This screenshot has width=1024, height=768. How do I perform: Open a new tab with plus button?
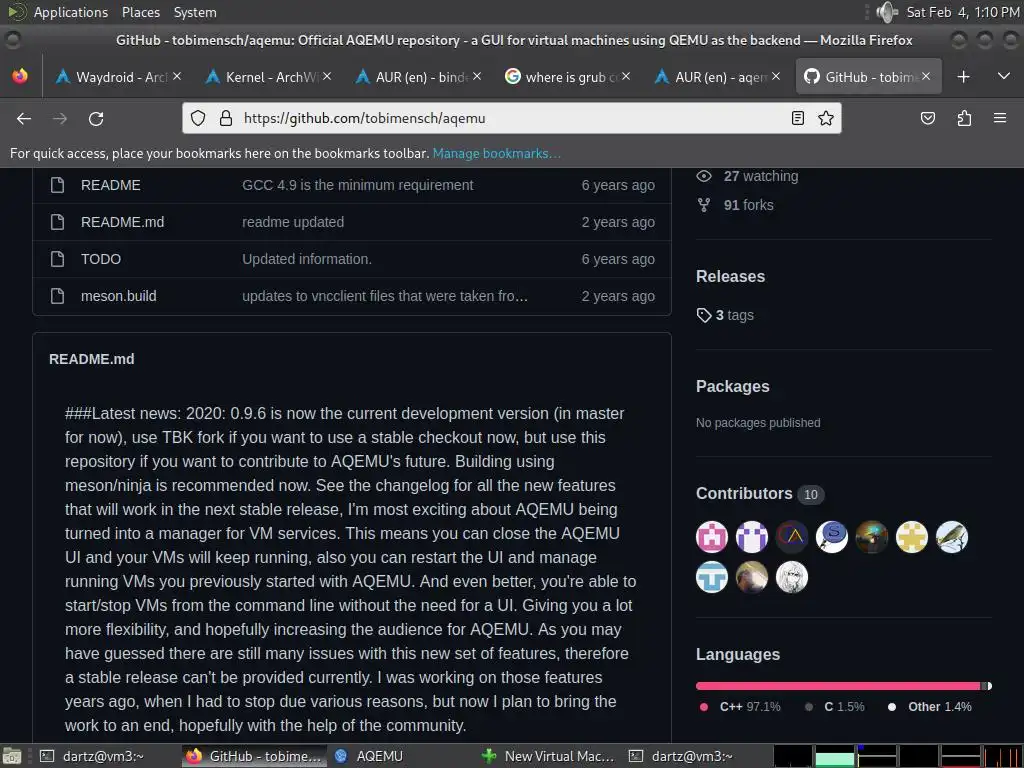coord(963,77)
